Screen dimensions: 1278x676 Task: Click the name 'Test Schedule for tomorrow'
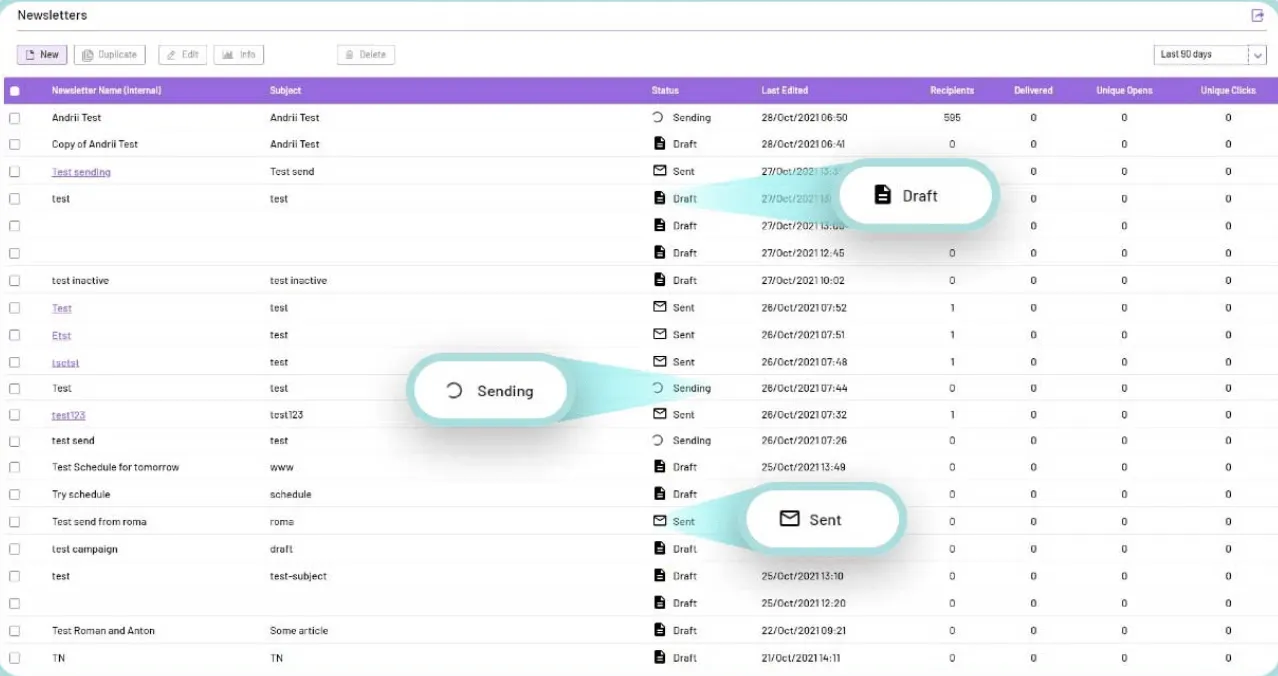[x=115, y=467]
